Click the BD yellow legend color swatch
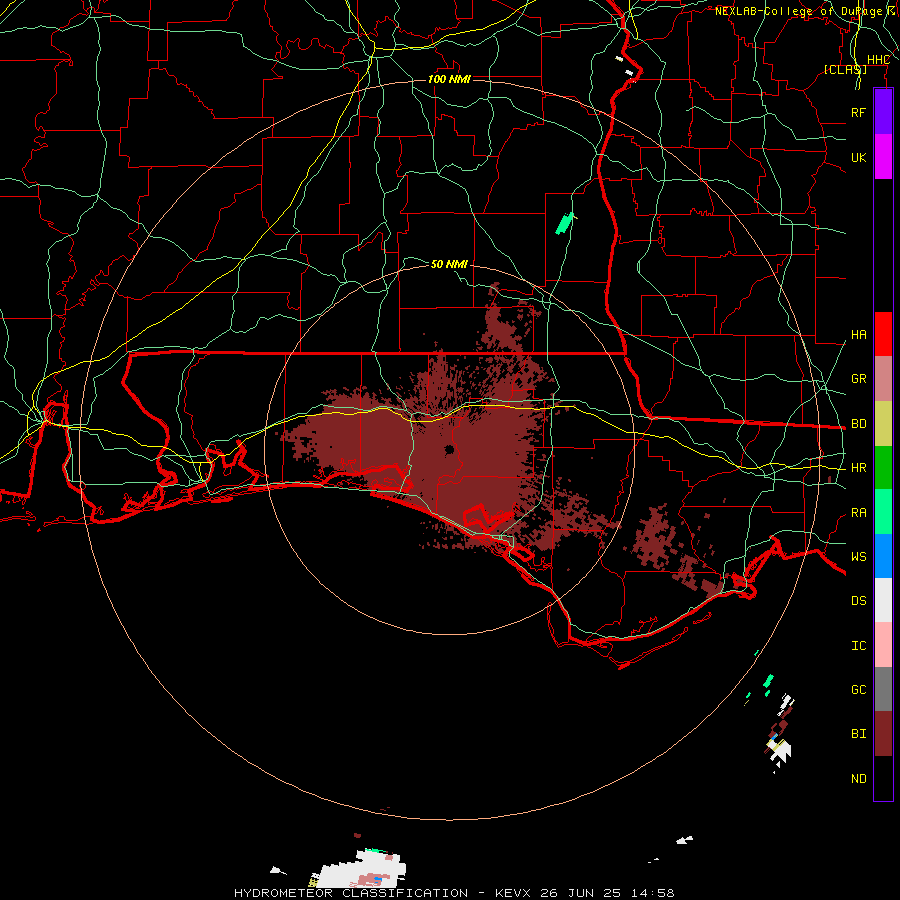This screenshot has width=900, height=900. (x=883, y=424)
